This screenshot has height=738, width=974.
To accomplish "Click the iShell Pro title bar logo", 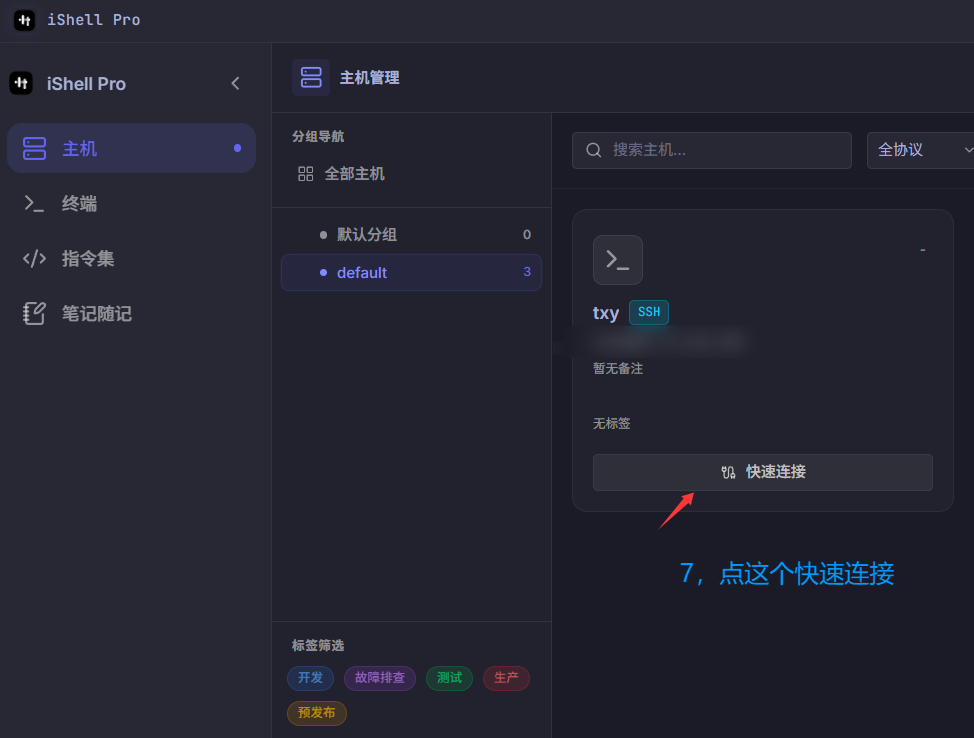I will 24,20.
